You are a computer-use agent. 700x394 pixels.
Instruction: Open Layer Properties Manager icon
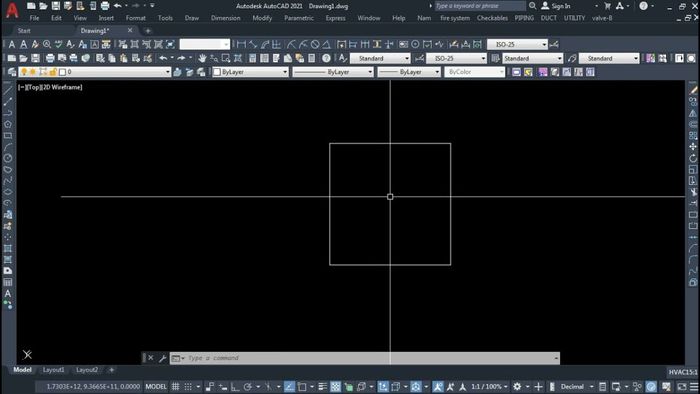(12, 72)
